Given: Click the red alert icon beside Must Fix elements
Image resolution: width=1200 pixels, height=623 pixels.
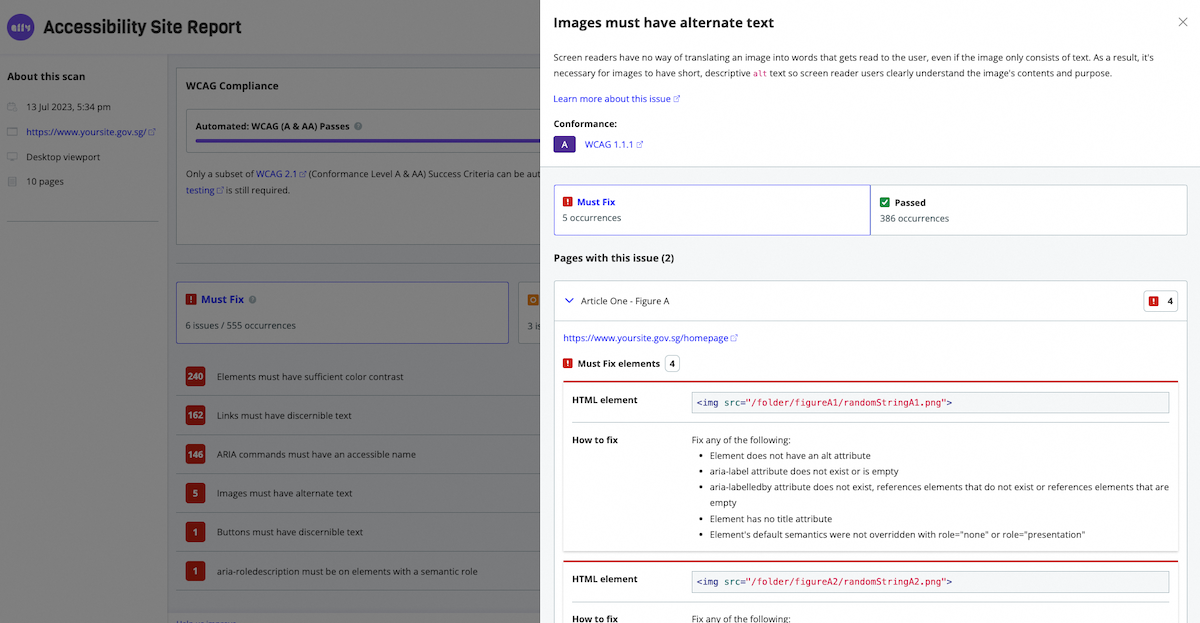Looking at the screenshot, I should (568, 363).
